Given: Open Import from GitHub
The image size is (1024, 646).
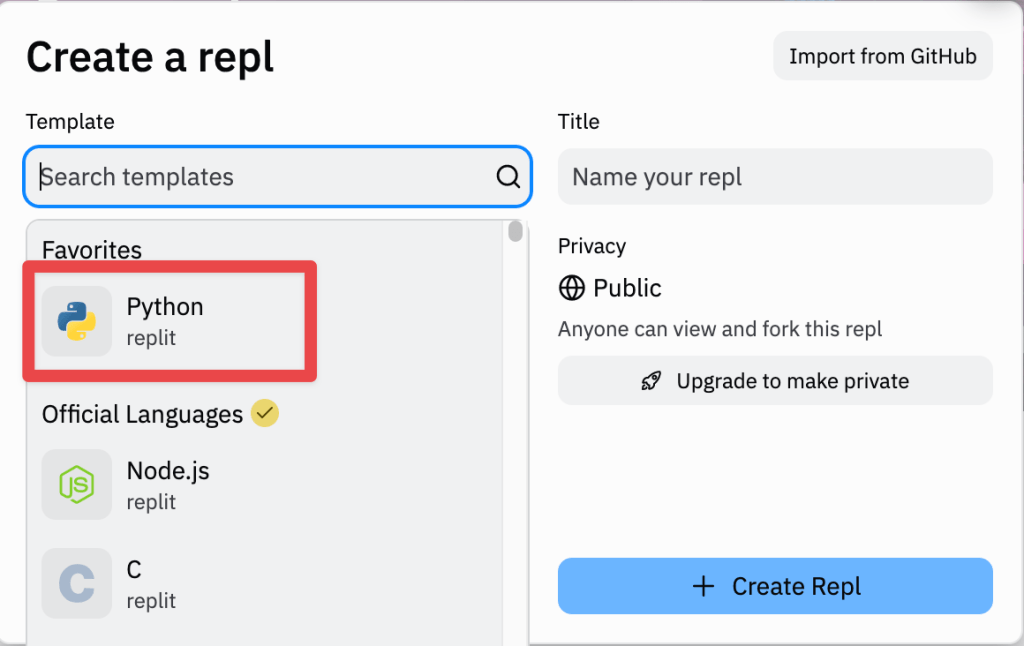Looking at the screenshot, I should (882, 56).
